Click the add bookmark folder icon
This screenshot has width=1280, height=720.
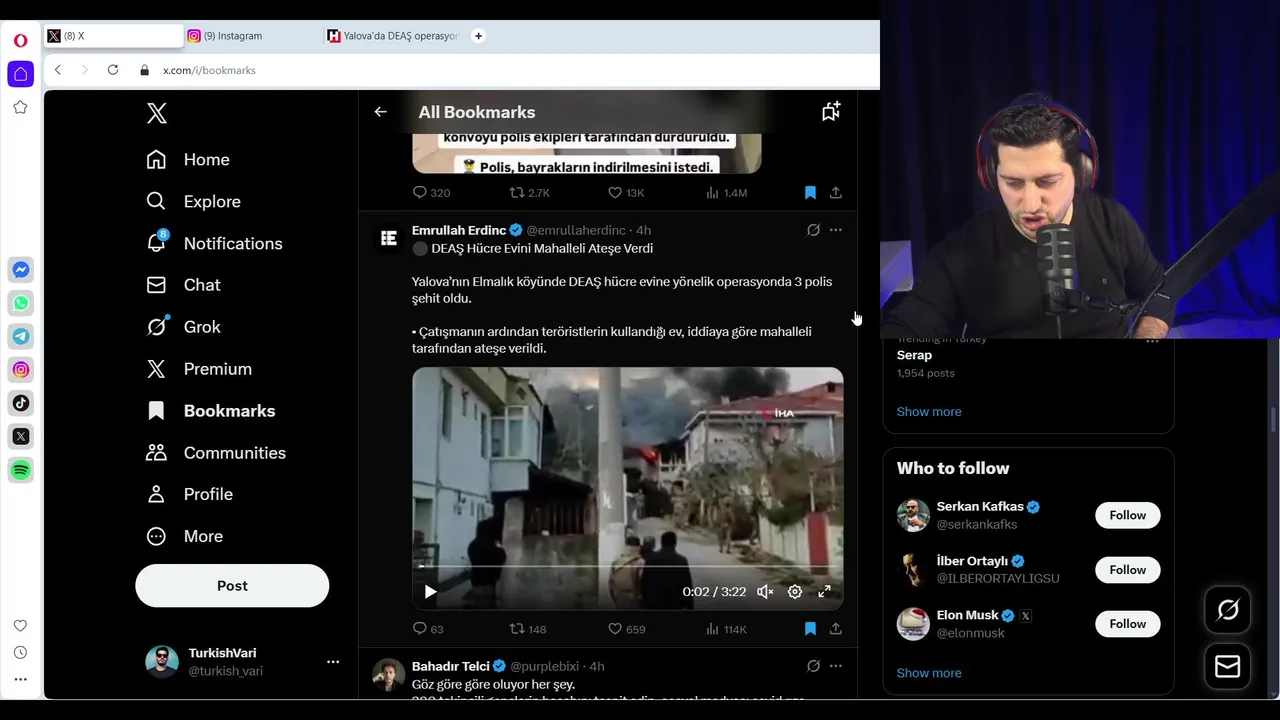831,112
